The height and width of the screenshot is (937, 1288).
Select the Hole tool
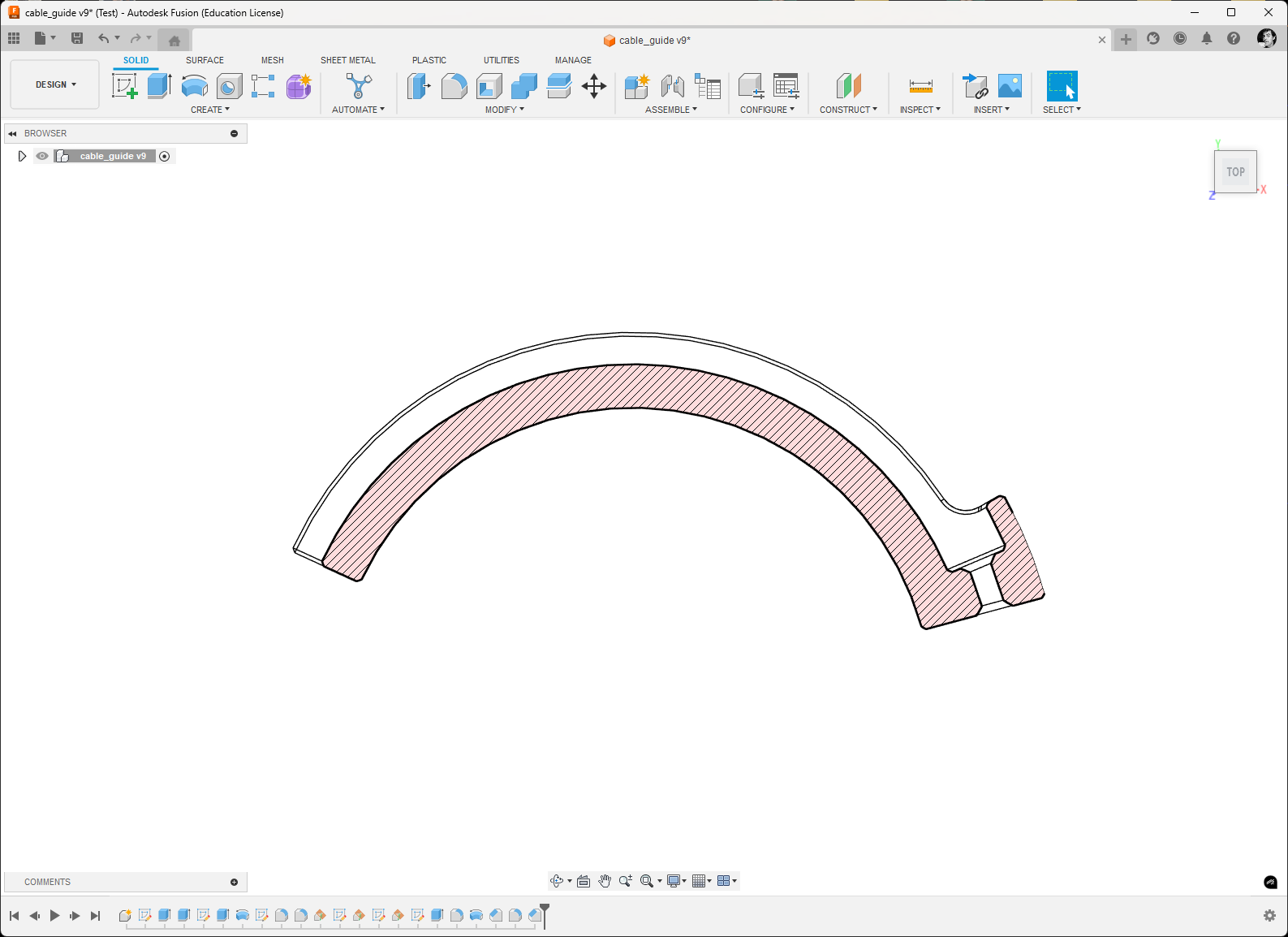pos(229,86)
